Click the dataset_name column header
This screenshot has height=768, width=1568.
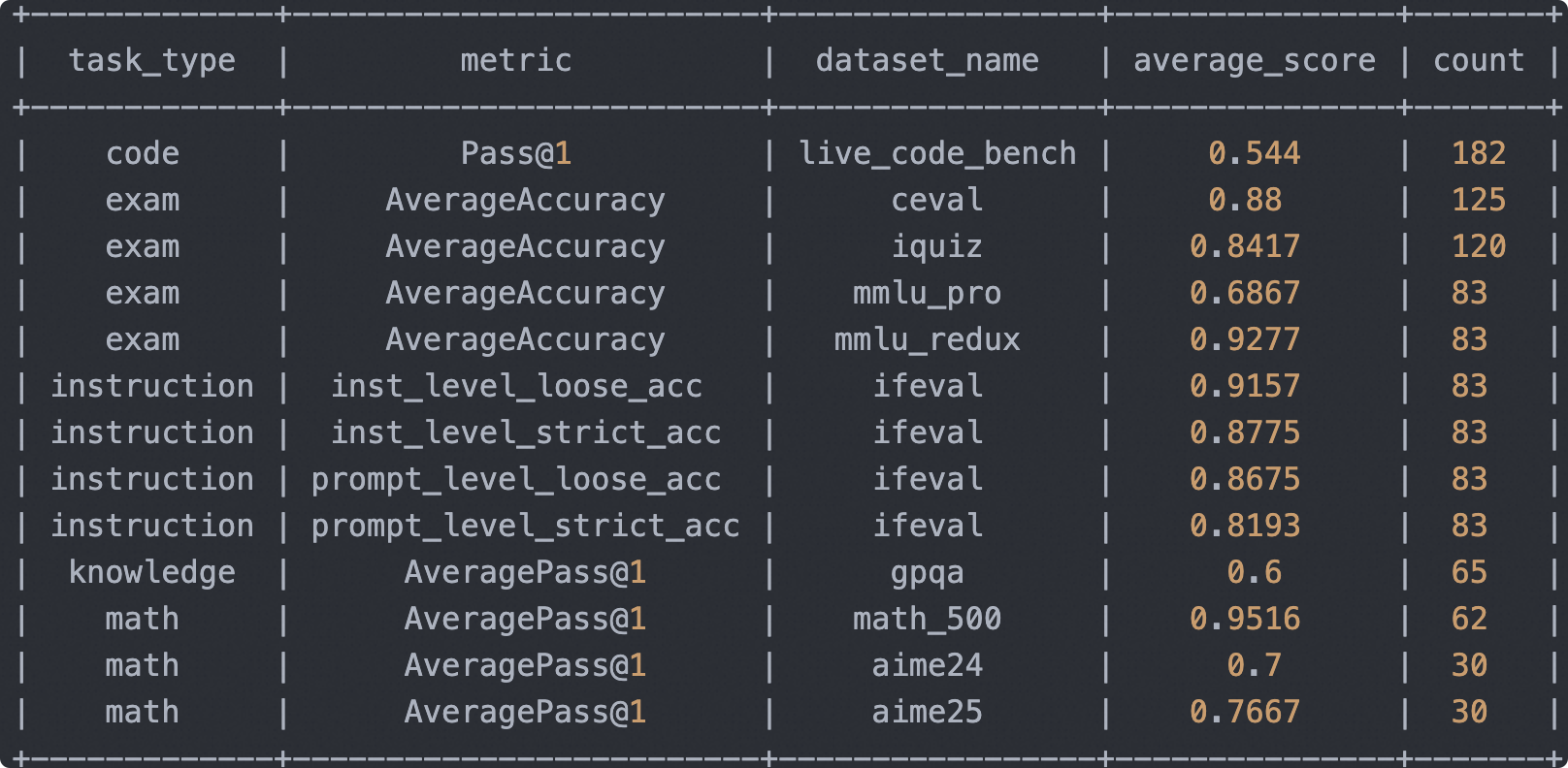[927, 61]
